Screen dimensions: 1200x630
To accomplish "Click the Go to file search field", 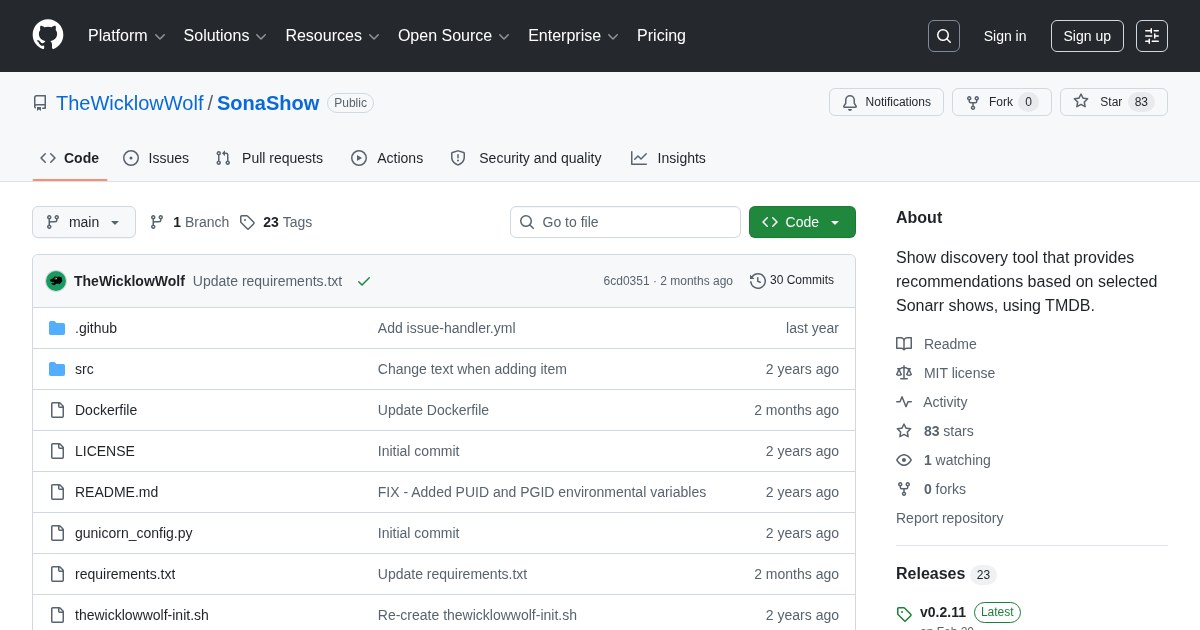I will pyautogui.click(x=625, y=222).
